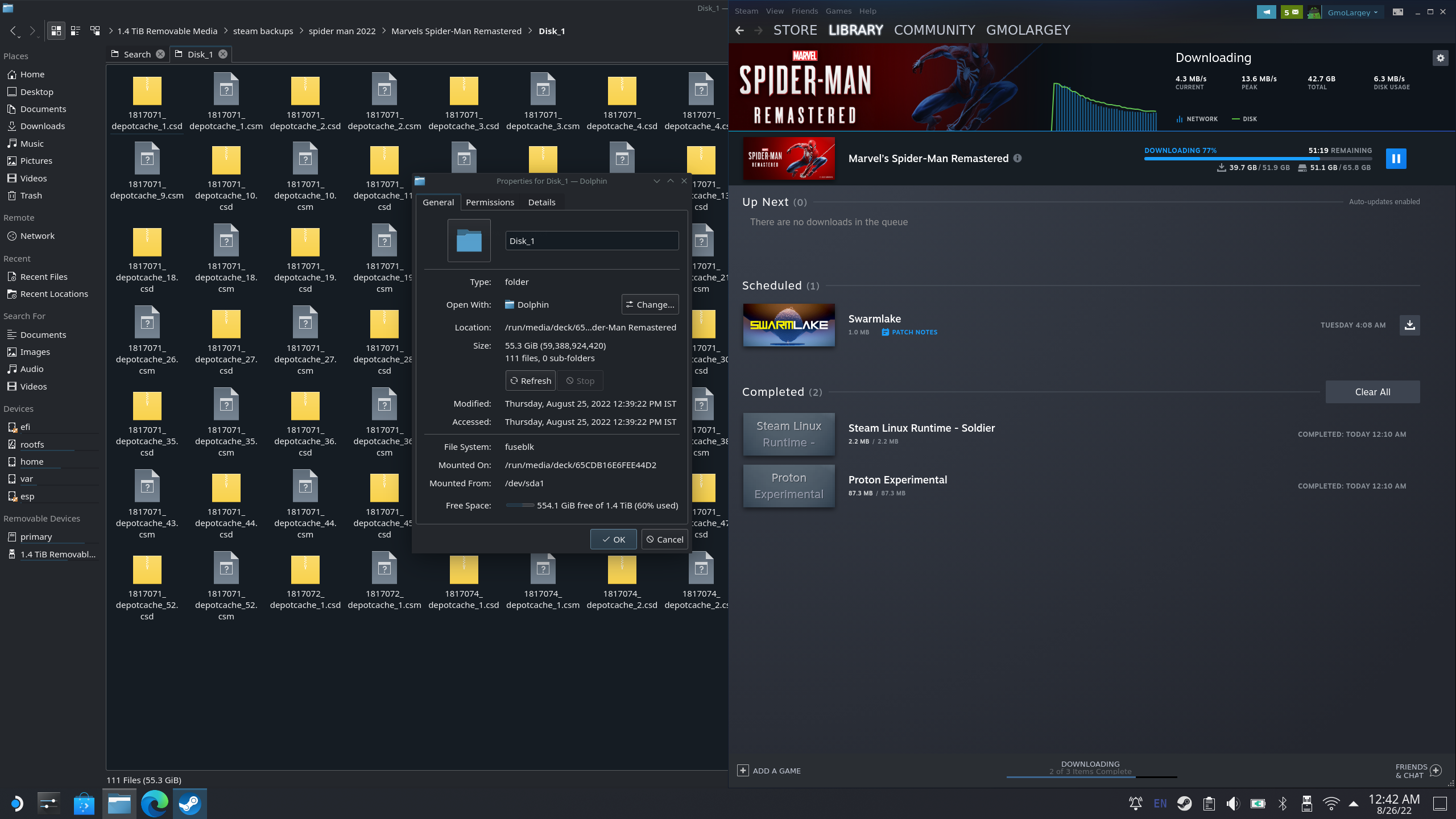Switch Dolphin to compact view mode
This screenshot has height=819, width=1456.
click(75, 31)
